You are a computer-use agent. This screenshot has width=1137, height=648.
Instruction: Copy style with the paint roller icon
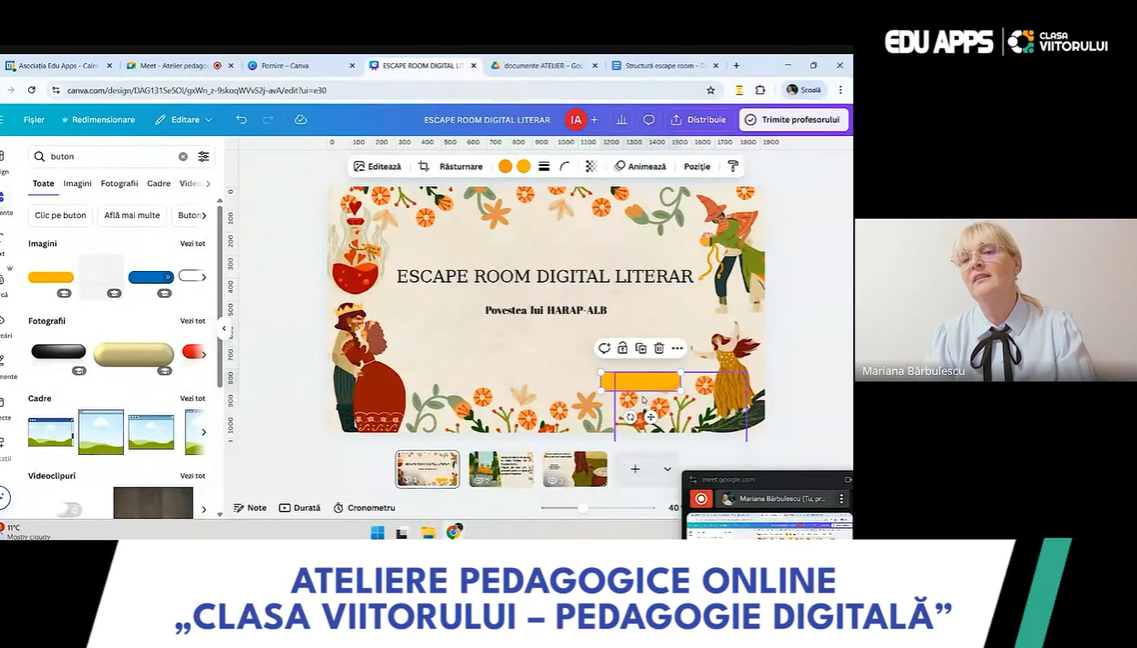733,167
